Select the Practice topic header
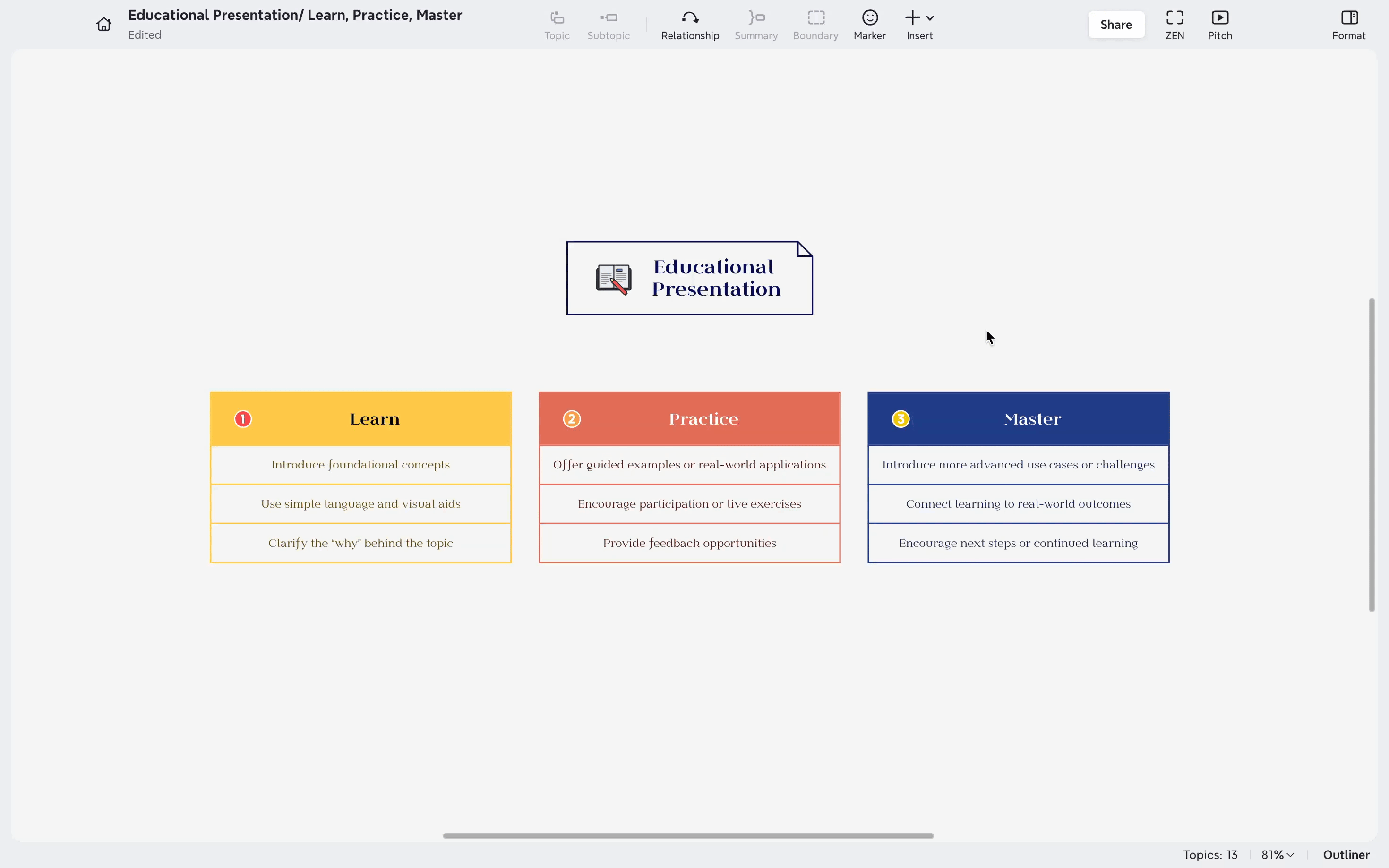The width and height of the screenshot is (1389, 868). [x=689, y=419]
